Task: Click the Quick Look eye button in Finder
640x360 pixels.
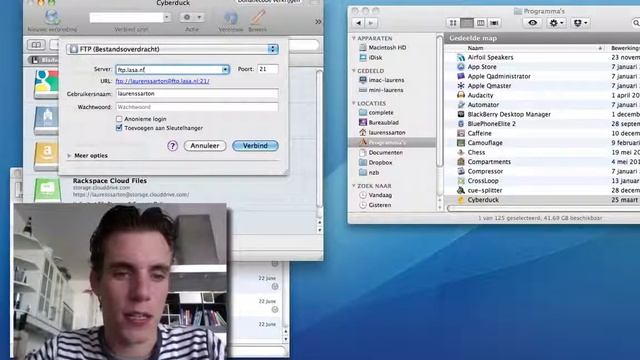Action: click(x=533, y=23)
